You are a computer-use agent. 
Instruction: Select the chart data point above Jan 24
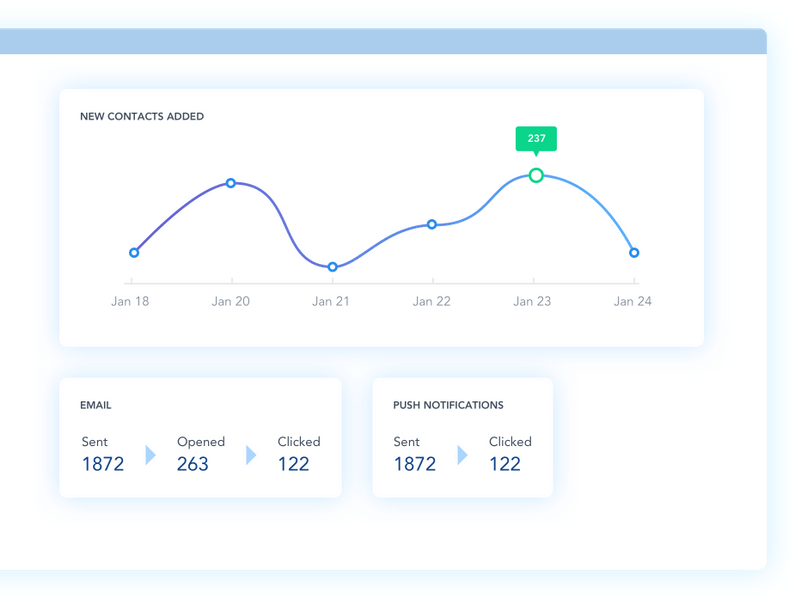634,253
